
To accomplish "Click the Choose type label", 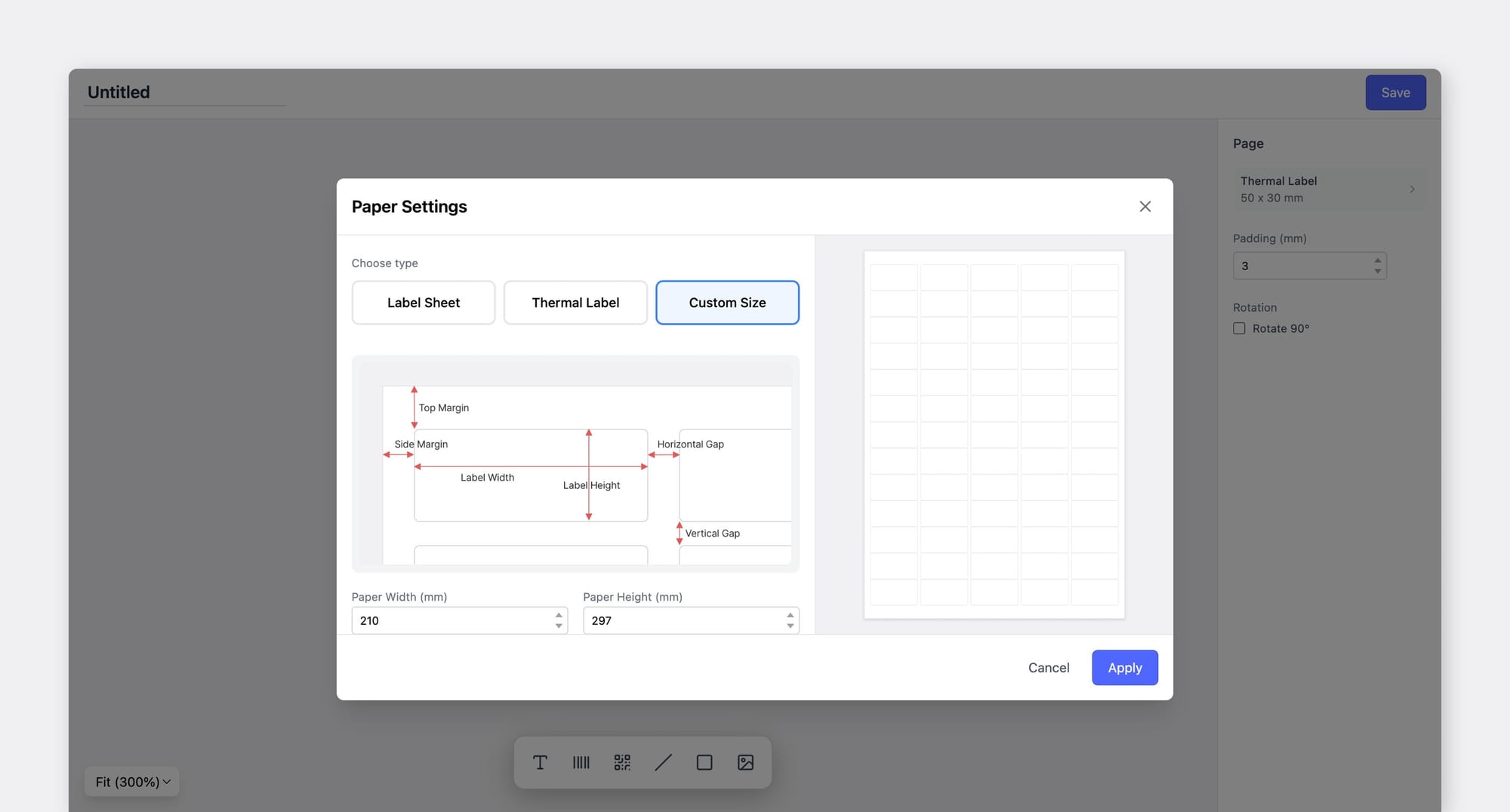I will (384, 263).
